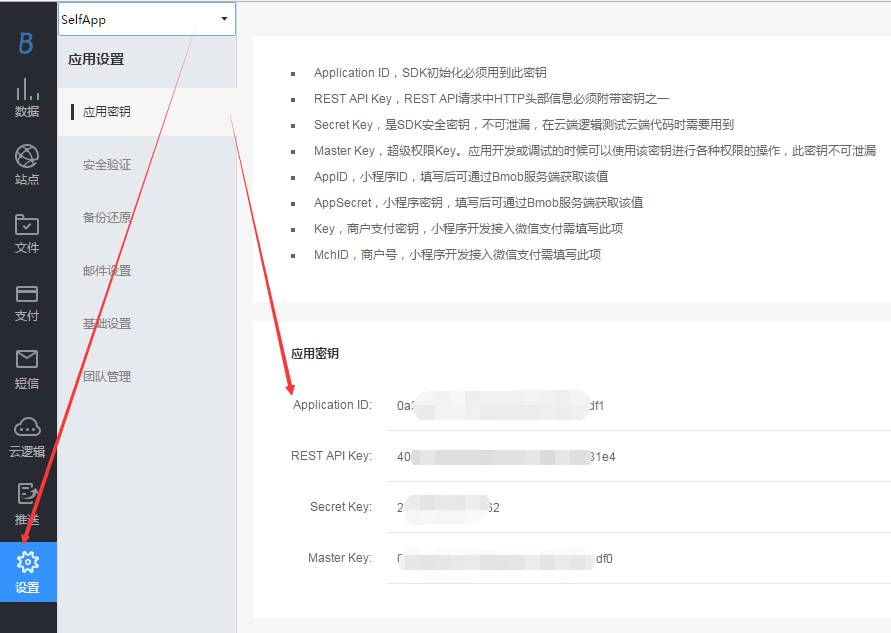Click the bullet line about Key 商户支付密钥

click(x=468, y=228)
